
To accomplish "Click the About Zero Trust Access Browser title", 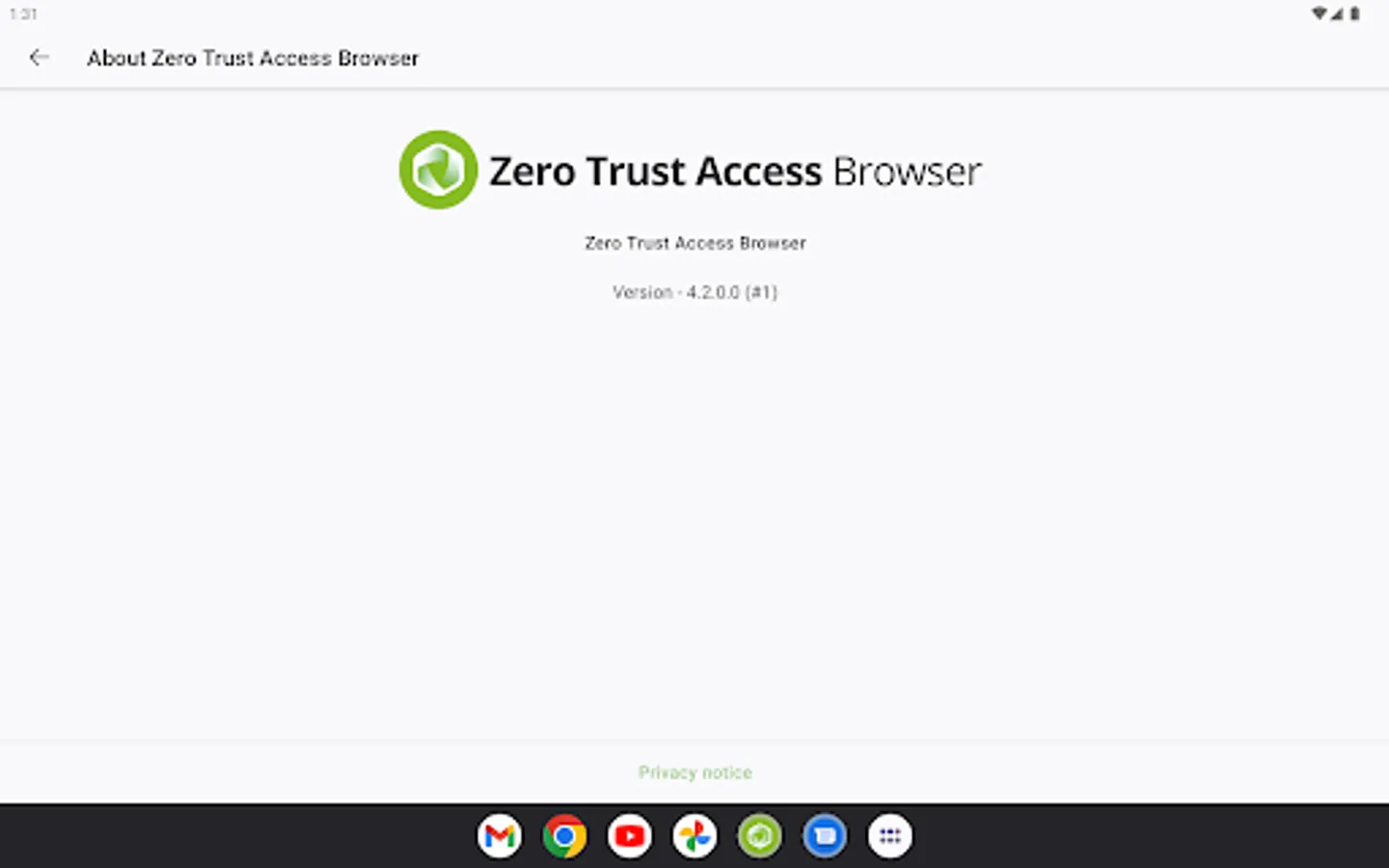I will tap(253, 58).
